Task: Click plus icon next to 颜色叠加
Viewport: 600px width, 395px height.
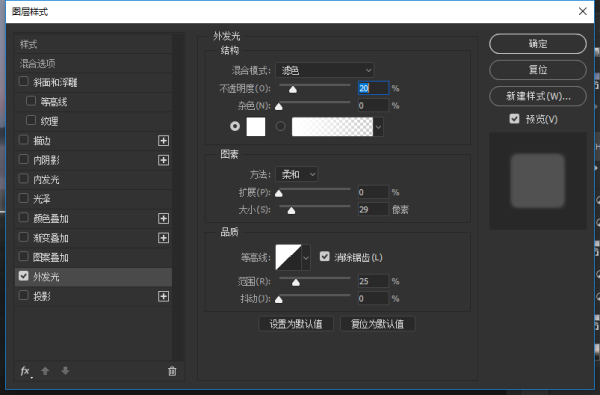Action: click(163, 219)
